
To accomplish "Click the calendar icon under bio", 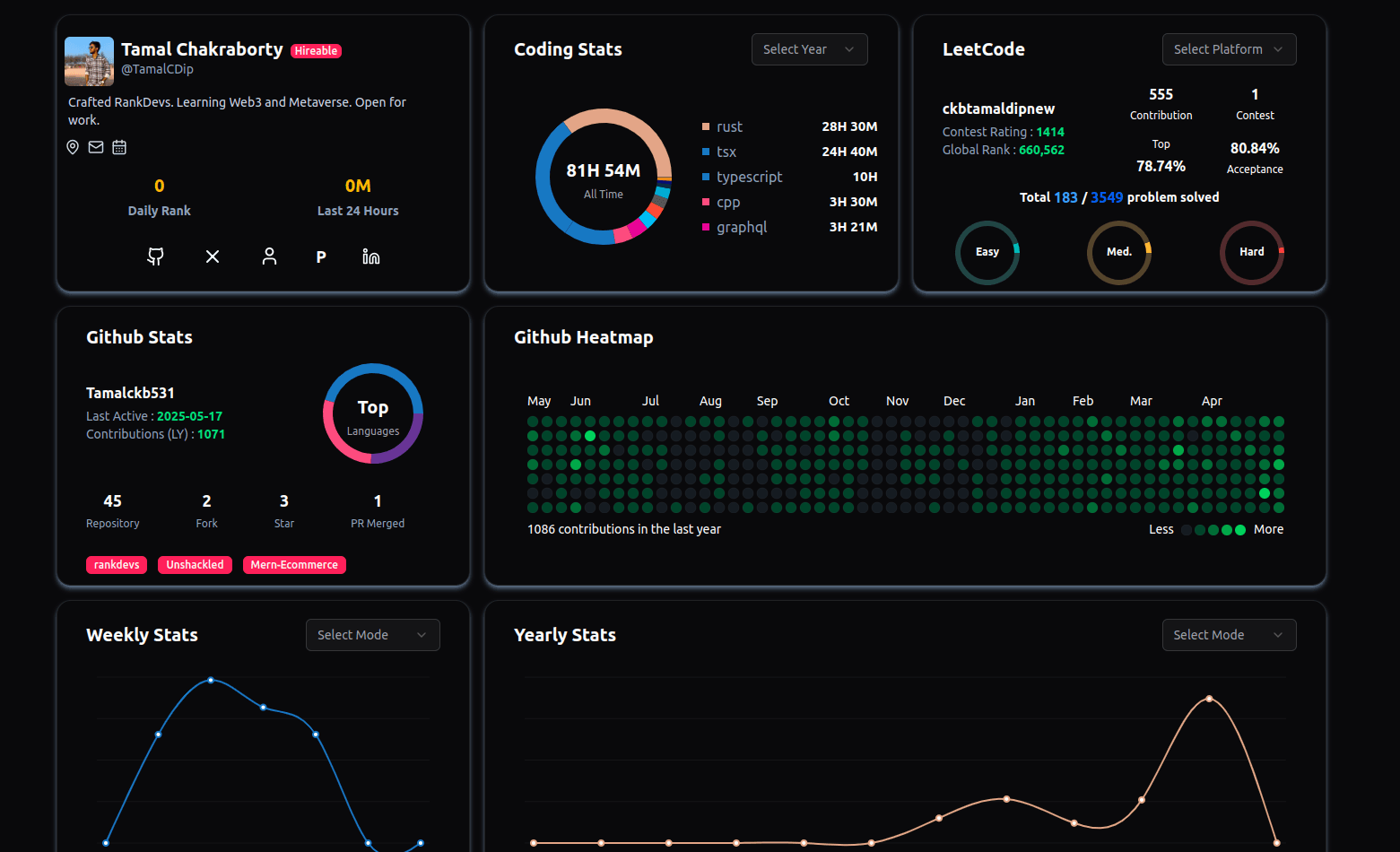I will click(119, 147).
